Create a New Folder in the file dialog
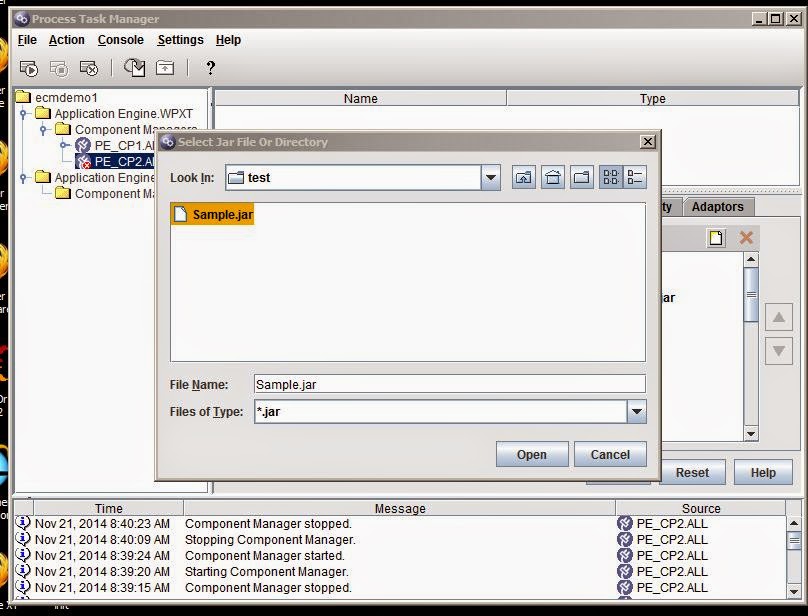This screenshot has width=808, height=616. click(580, 176)
